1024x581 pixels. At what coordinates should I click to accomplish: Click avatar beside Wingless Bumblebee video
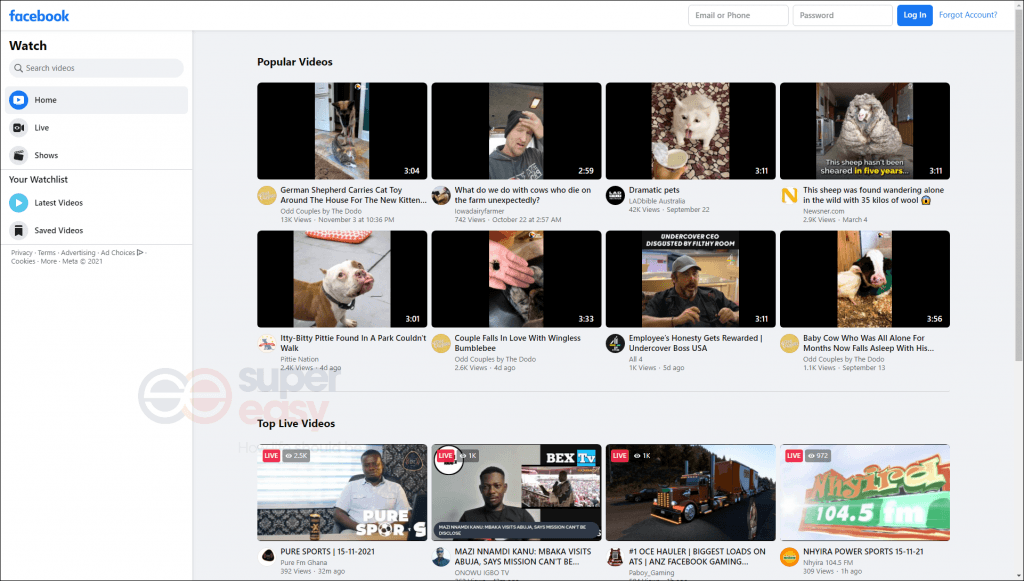[441, 343]
